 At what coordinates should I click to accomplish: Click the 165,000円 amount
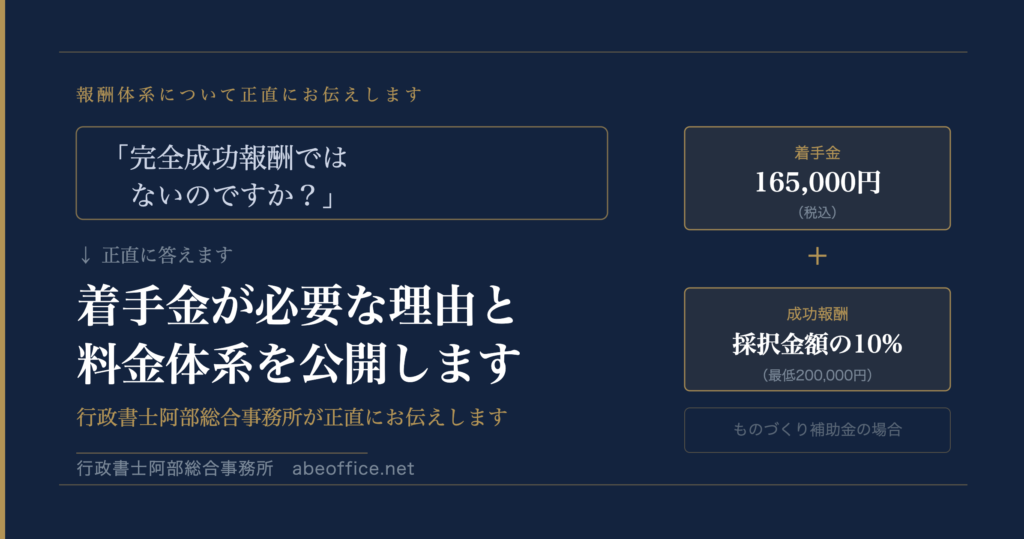(817, 182)
